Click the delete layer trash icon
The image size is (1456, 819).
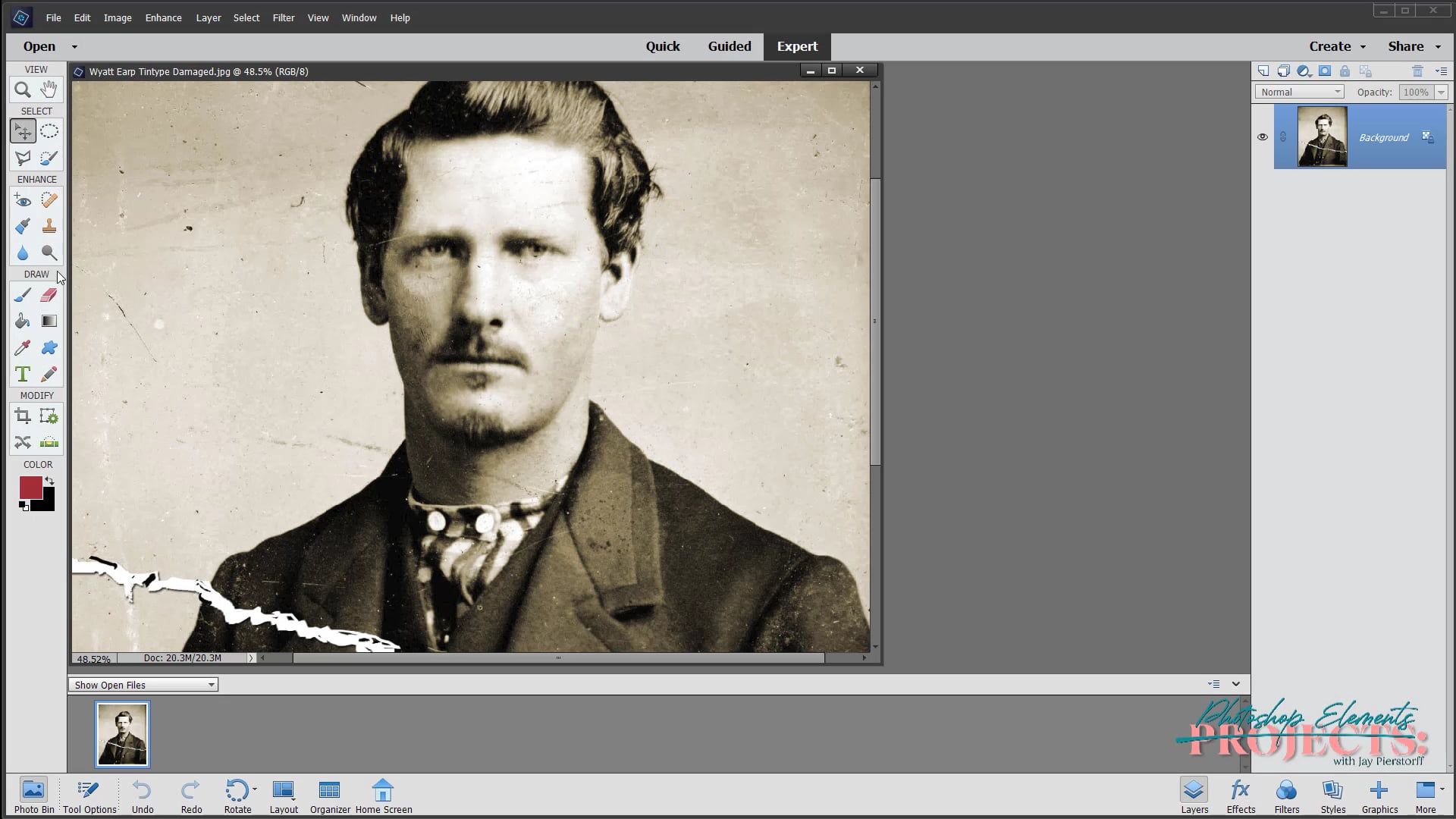[x=1417, y=71]
